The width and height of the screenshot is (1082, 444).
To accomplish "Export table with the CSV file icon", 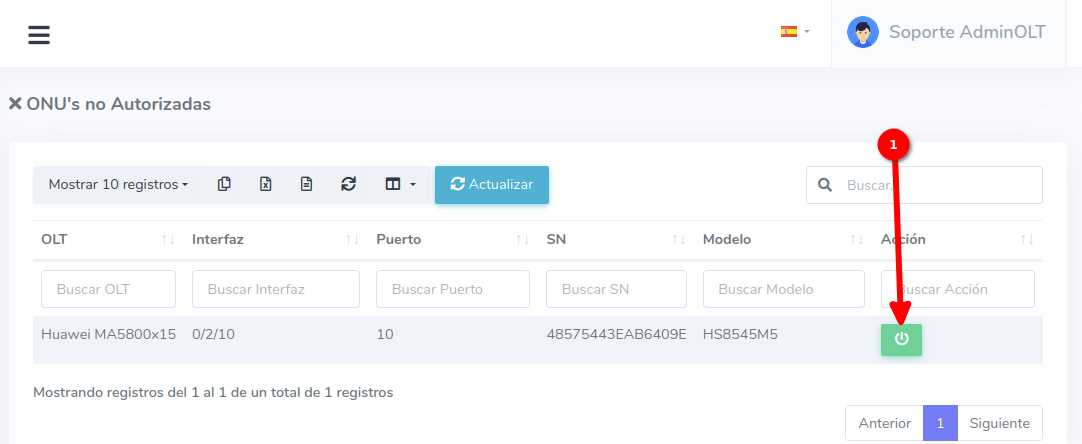I will (307, 184).
